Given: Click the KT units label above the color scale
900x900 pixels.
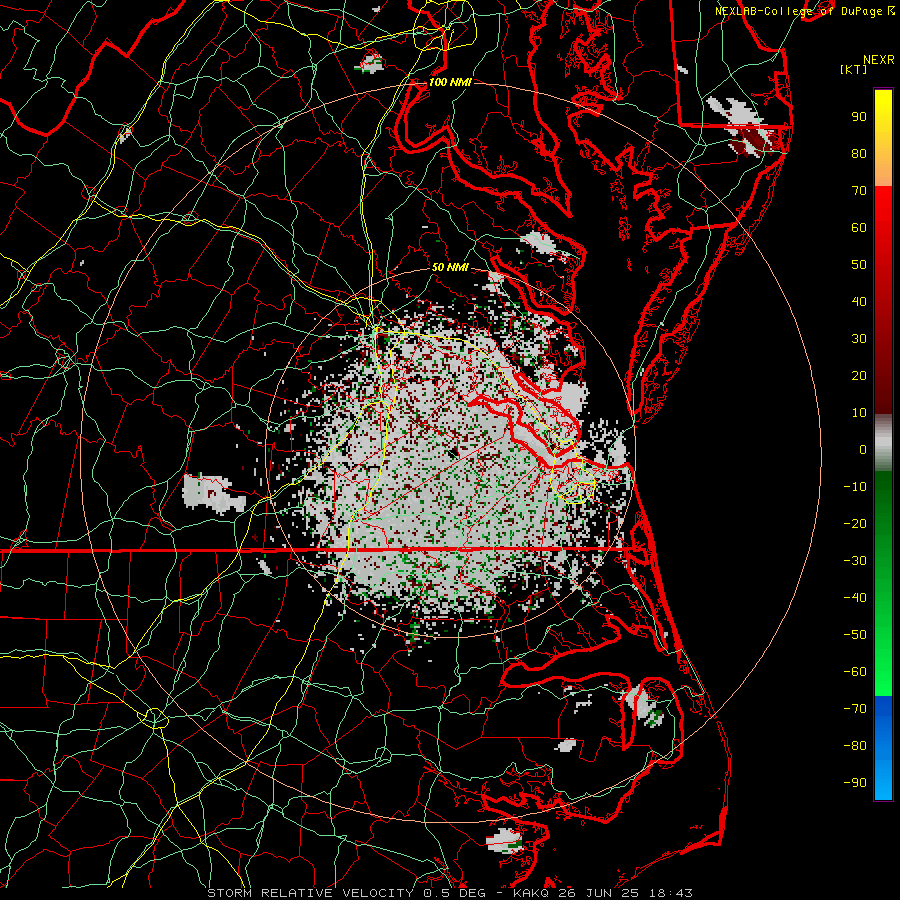Looking at the screenshot, I should [854, 69].
